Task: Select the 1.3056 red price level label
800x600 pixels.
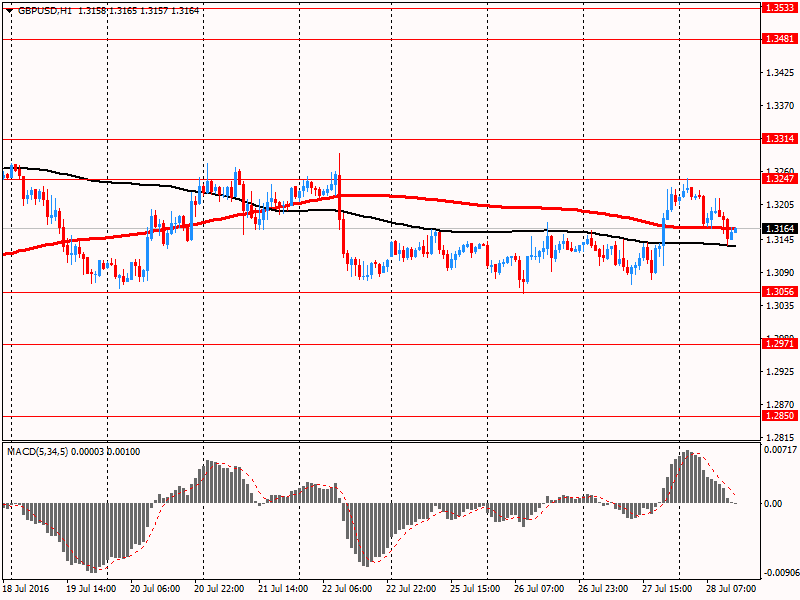Action: tap(780, 292)
